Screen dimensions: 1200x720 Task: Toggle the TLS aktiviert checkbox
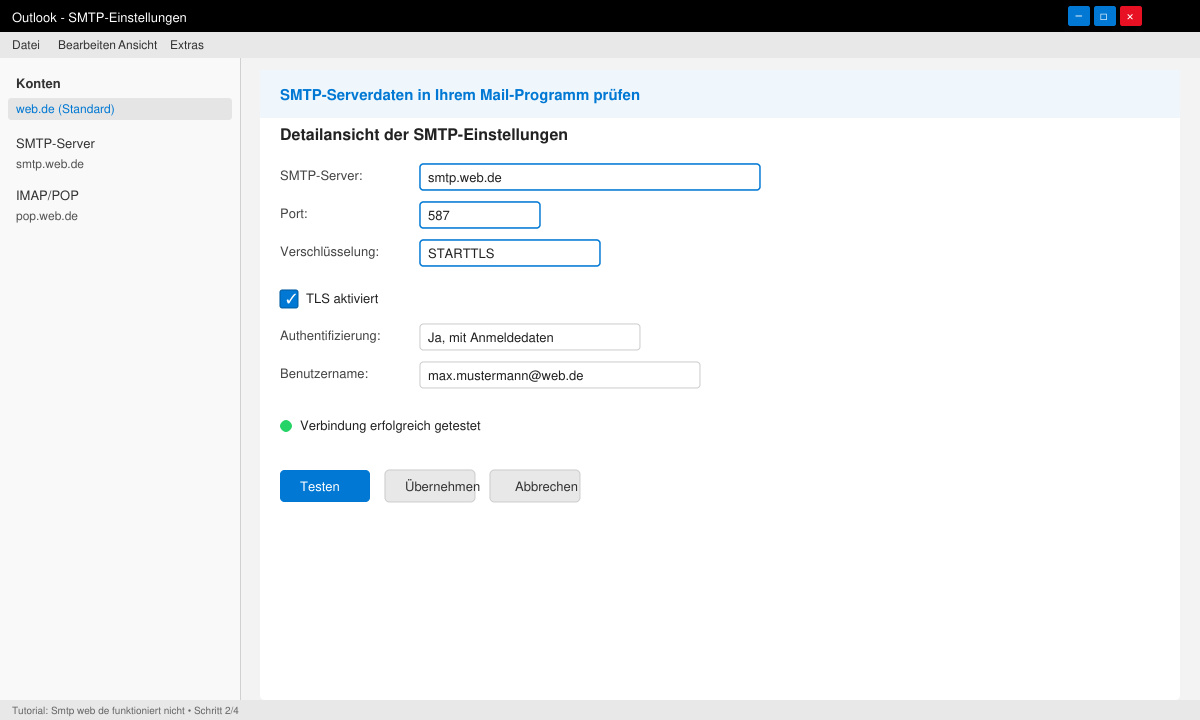point(289,299)
